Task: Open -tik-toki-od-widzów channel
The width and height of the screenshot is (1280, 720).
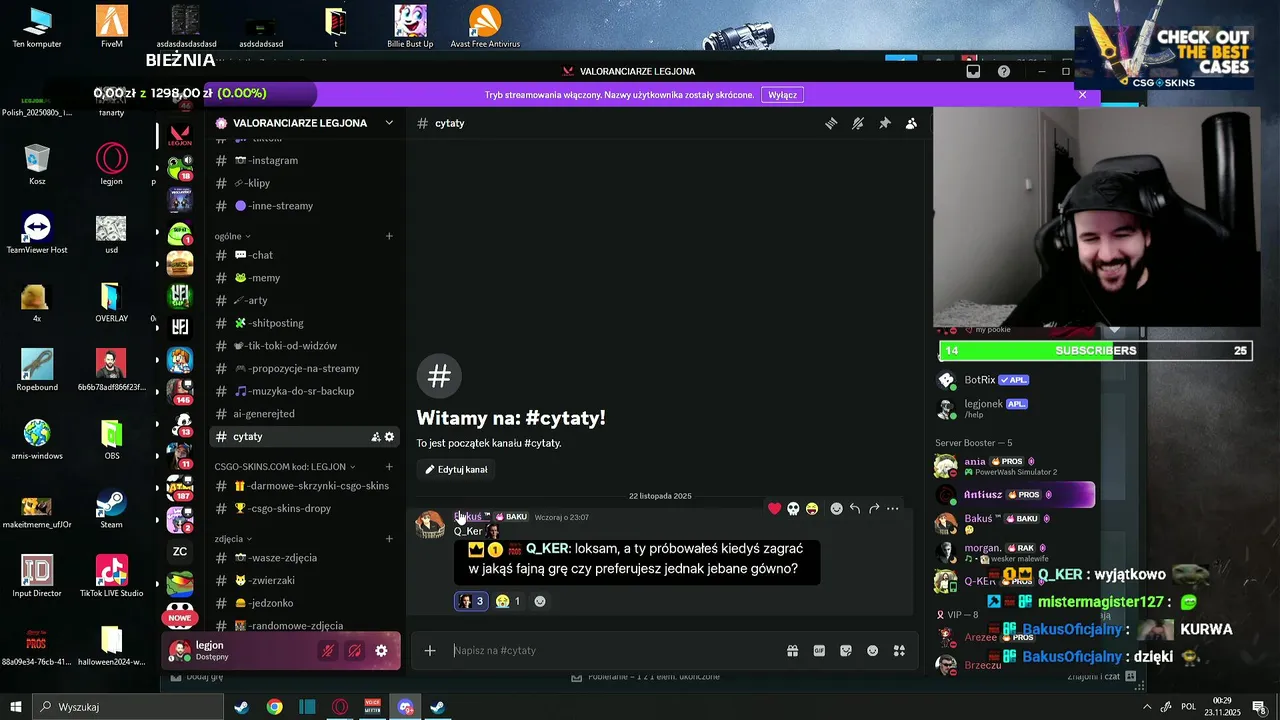Action: 305,346
